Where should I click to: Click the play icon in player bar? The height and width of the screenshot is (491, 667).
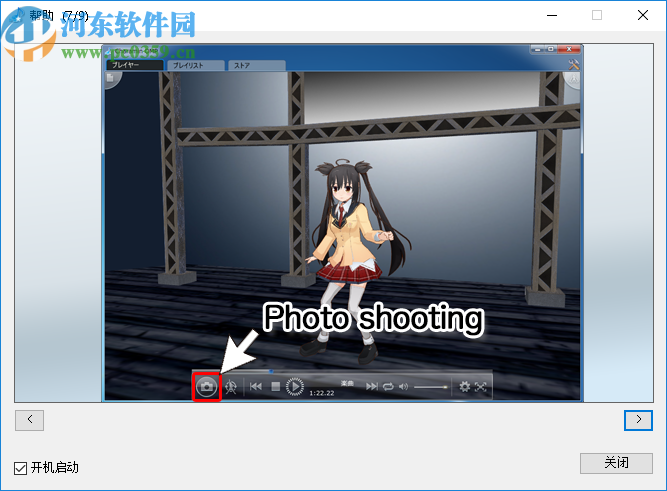(295, 386)
